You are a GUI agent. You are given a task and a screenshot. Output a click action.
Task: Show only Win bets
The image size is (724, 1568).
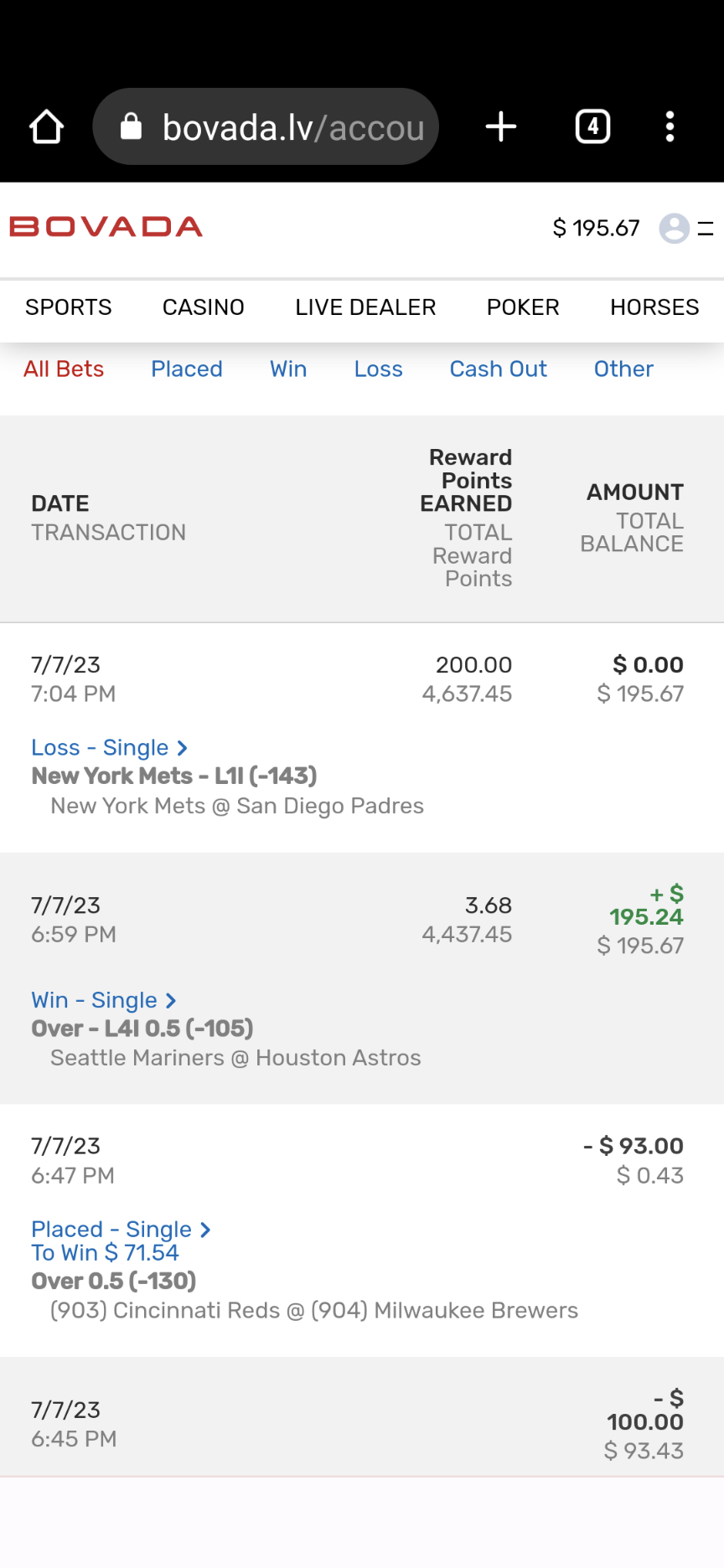[x=288, y=369]
